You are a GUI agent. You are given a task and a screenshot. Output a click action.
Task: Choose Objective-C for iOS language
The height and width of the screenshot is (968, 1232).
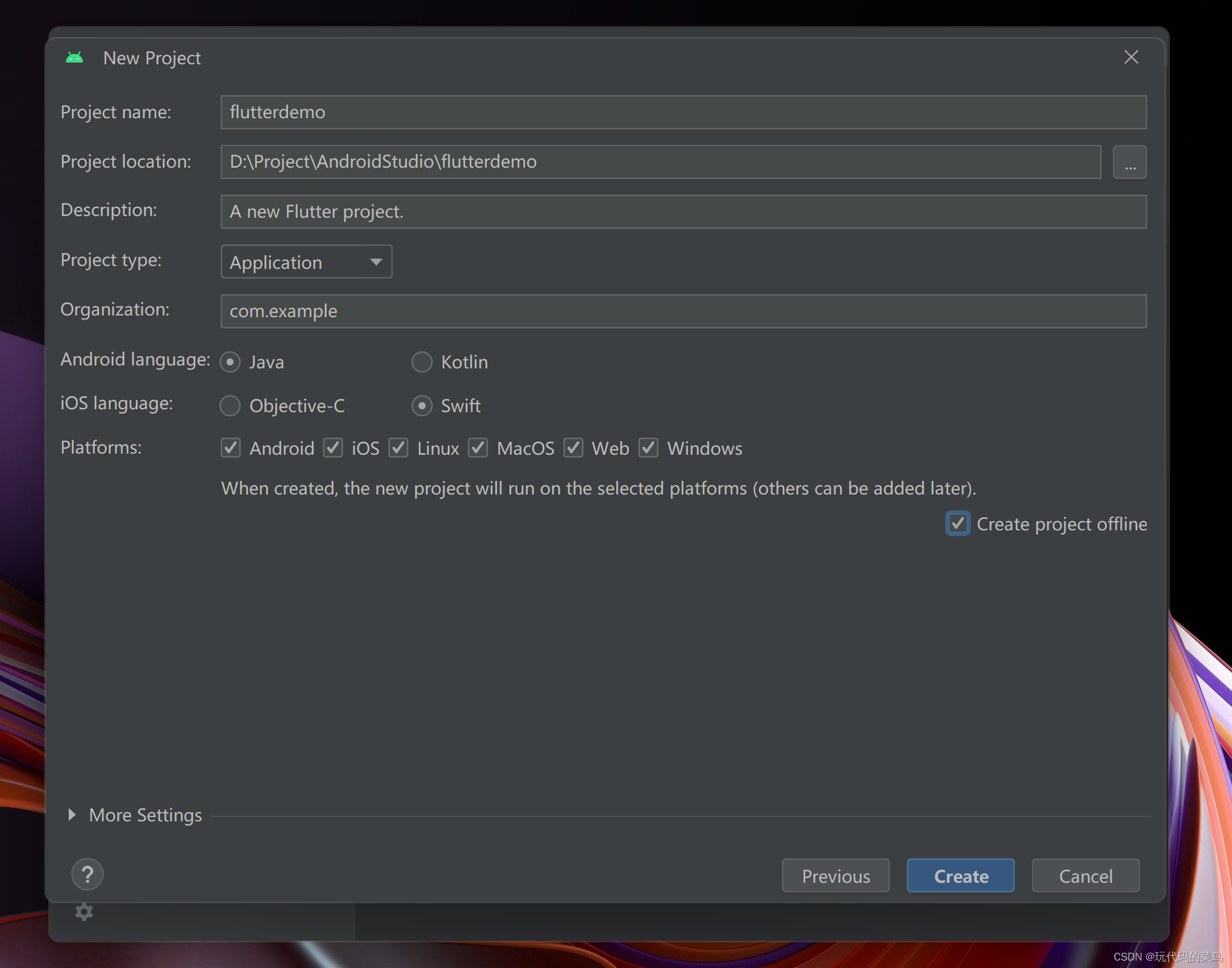coord(230,406)
